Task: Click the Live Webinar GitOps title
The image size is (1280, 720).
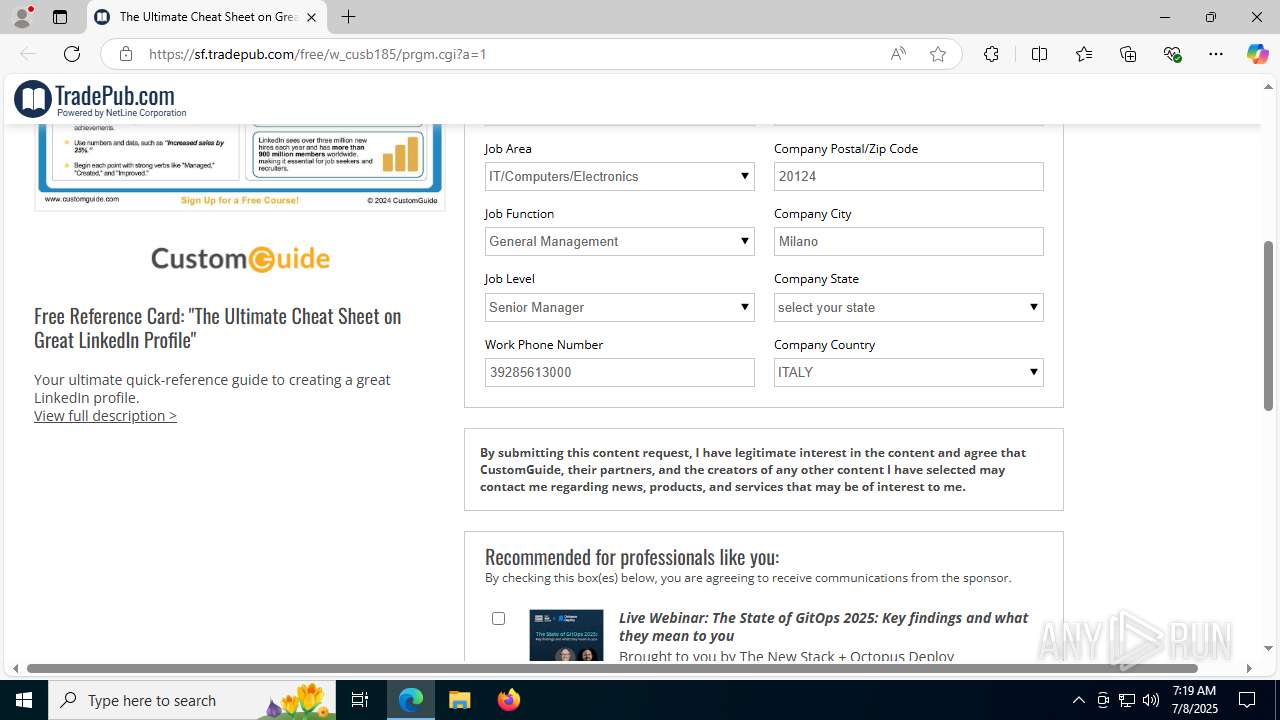Action: tap(823, 627)
